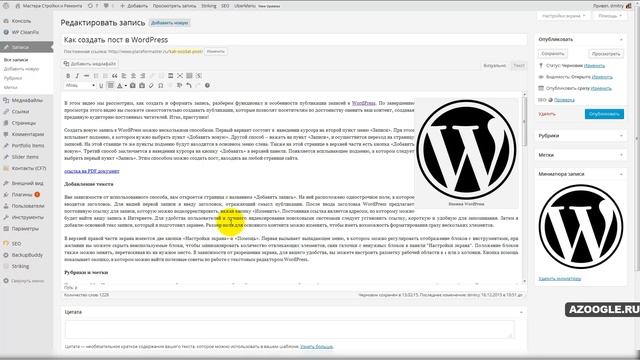Screen dimensions: 640x360
Task: Expand Help dropdown tab
Action: tap(610, 16)
